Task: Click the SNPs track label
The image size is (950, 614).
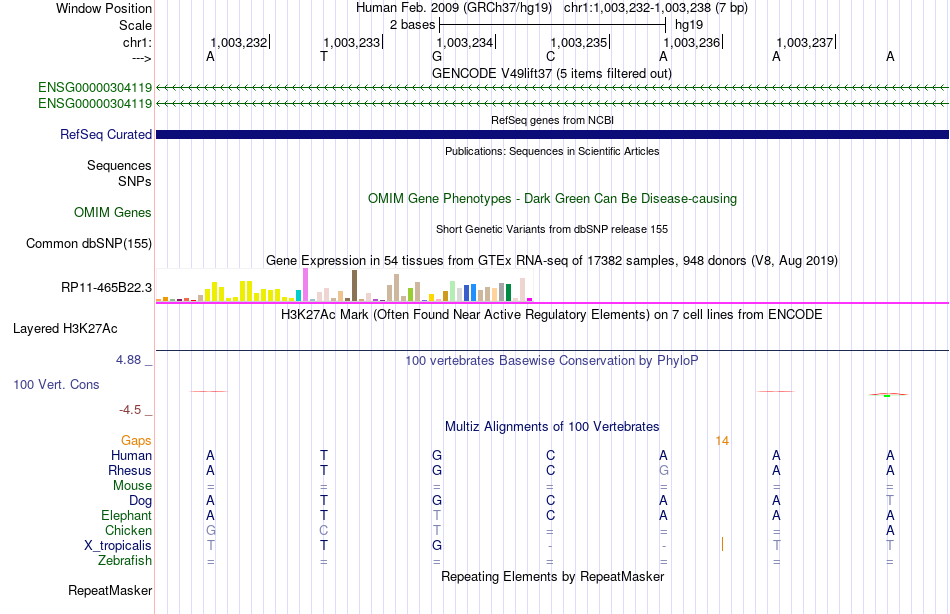Action: tap(135, 181)
